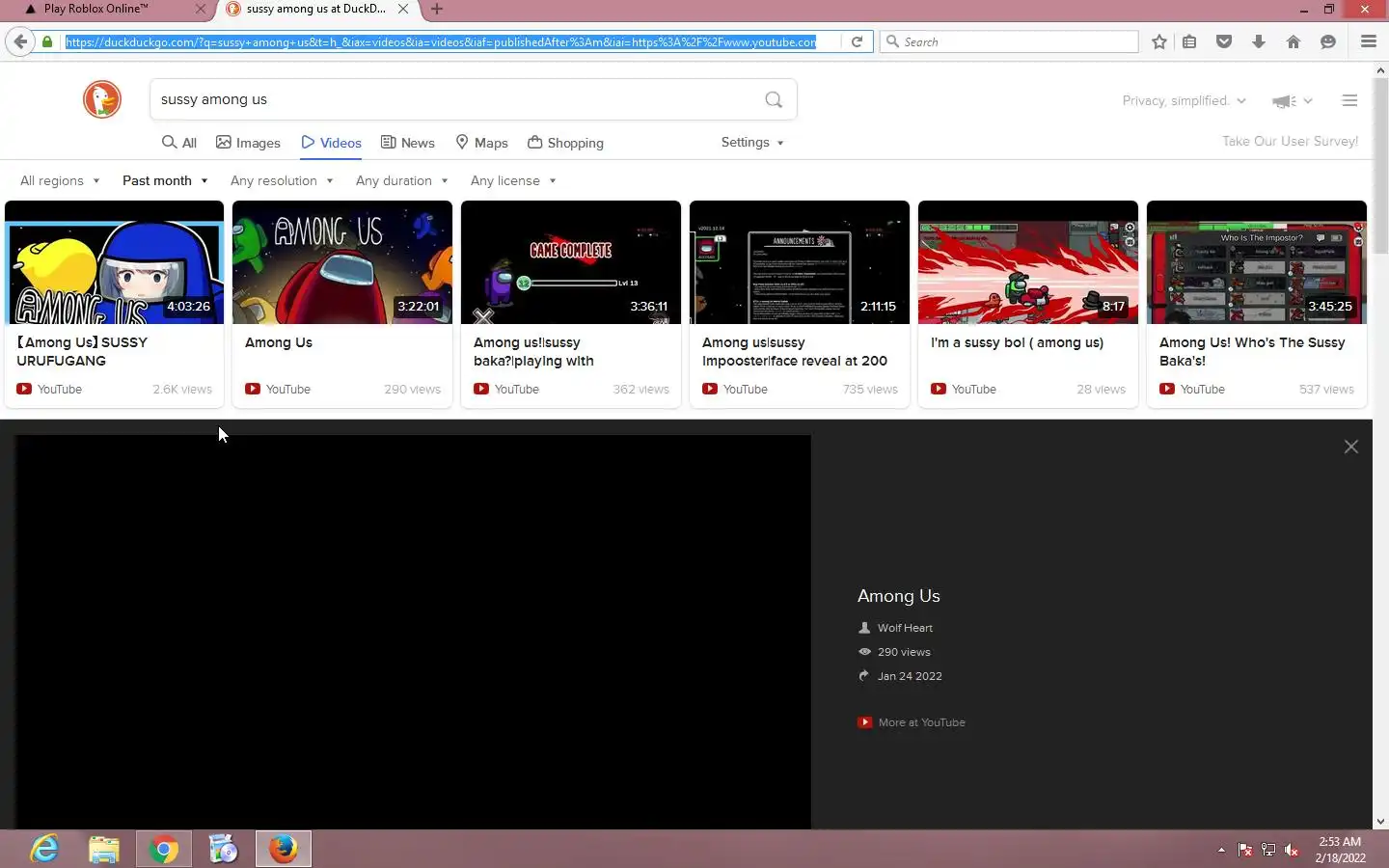Viewport: 1389px width, 868px height.
Task: Switch to the News tab
Action: [x=408, y=143]
